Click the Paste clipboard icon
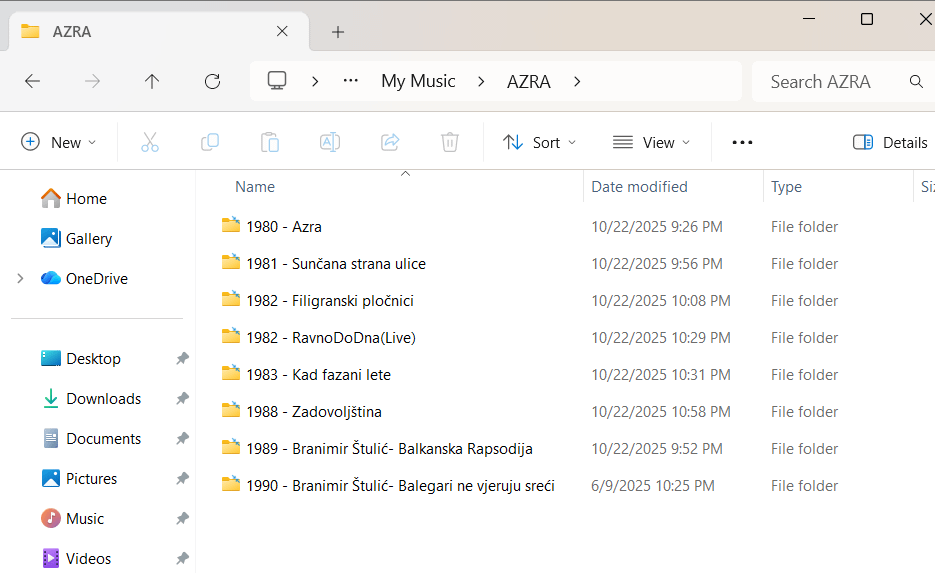The width and height of the screenshot is (935, 573). tap(270, 143)
